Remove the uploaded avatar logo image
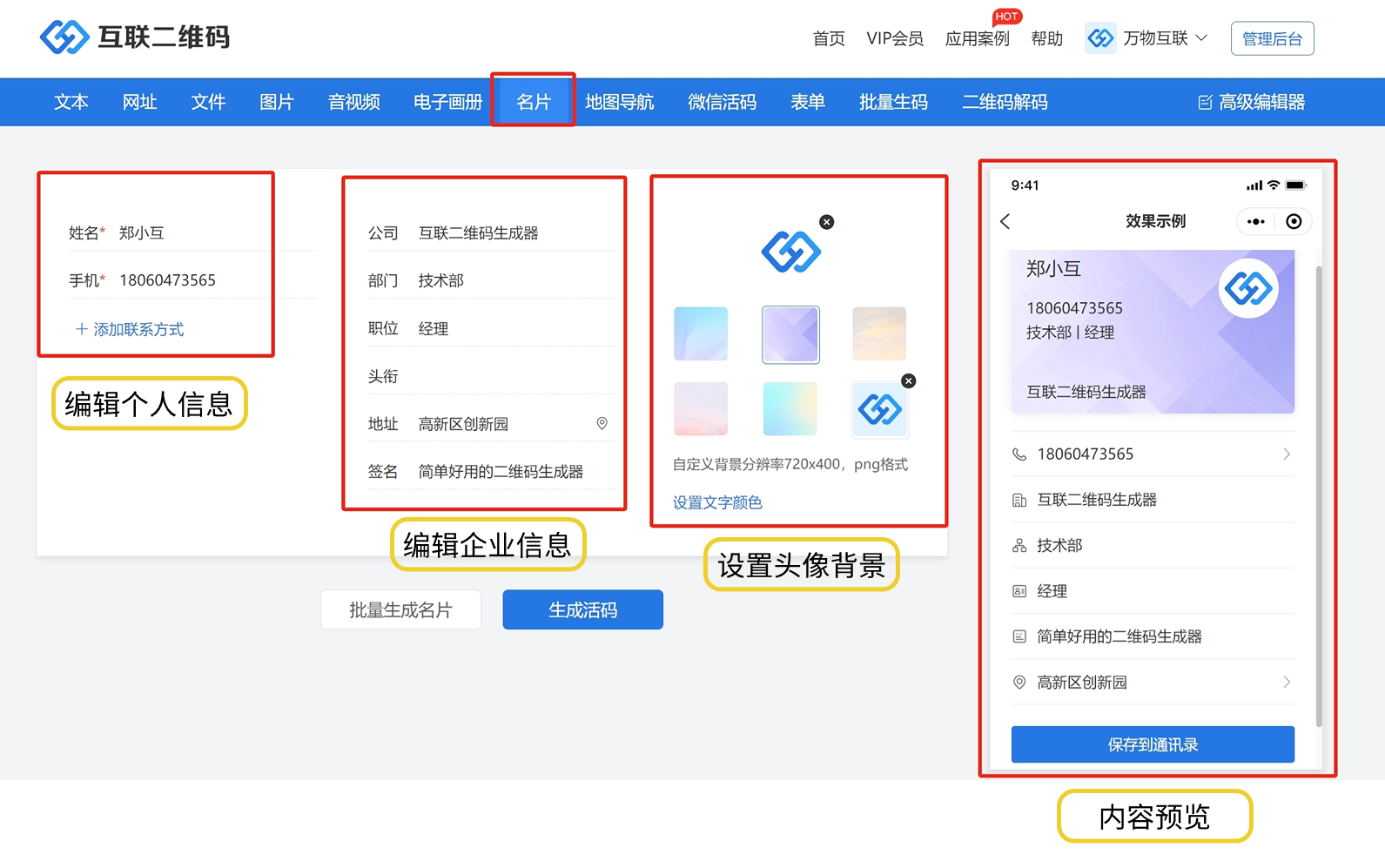This screenshot has width=1385, height=868. (x=827, y=222)
